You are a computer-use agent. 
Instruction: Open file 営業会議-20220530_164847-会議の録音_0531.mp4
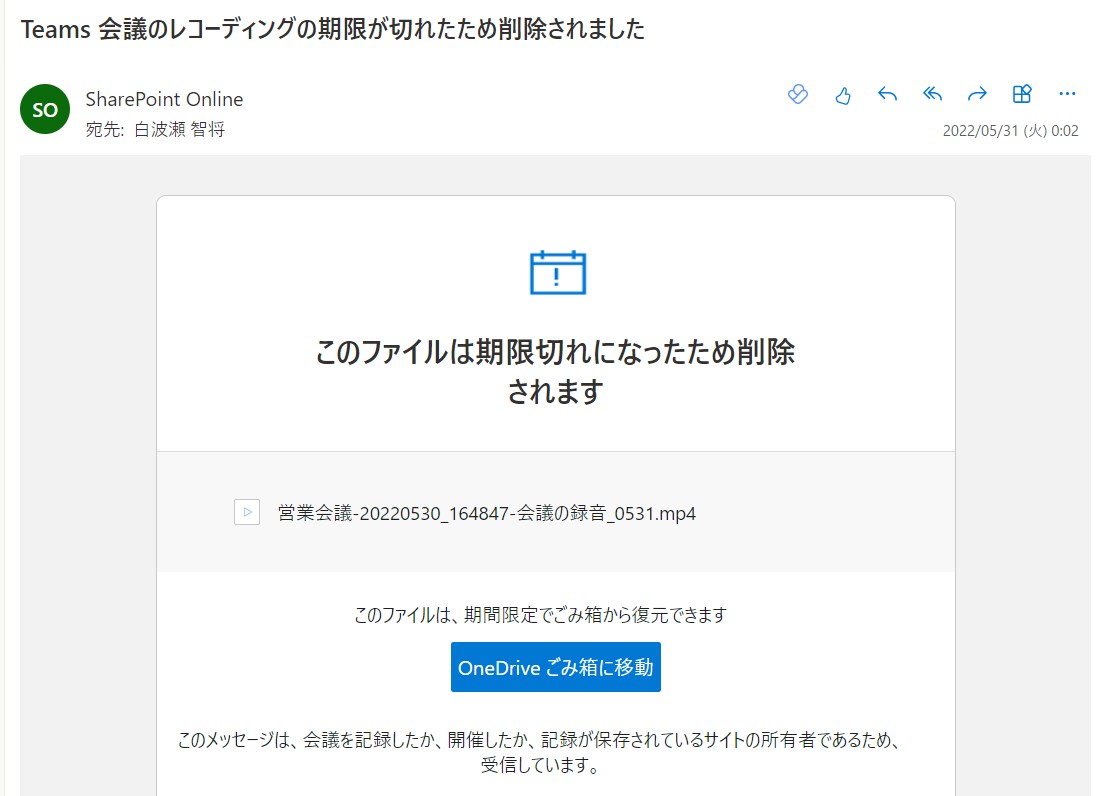tap(487, 513)
